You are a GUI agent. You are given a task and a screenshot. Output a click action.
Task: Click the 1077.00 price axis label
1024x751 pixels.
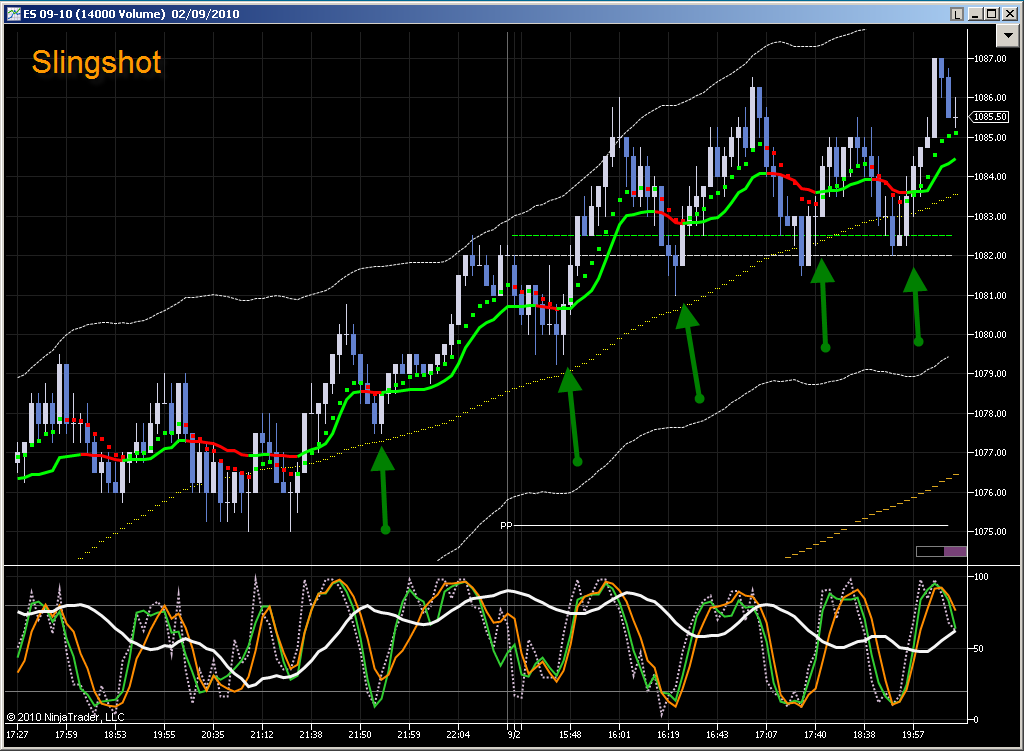pyautogui.click(x=990, y=453)
